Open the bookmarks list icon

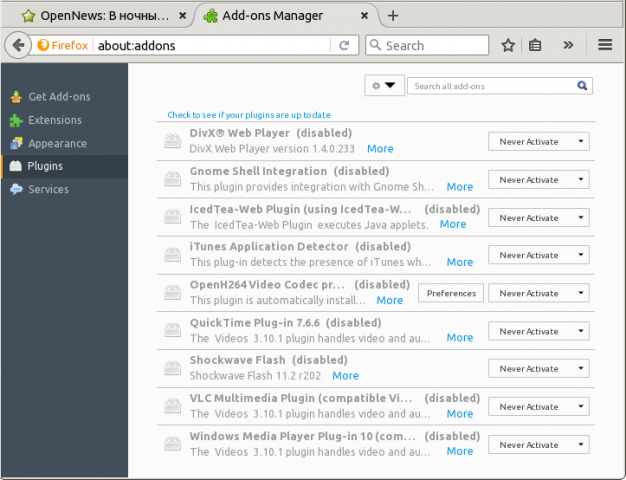[x=535, y=45]
